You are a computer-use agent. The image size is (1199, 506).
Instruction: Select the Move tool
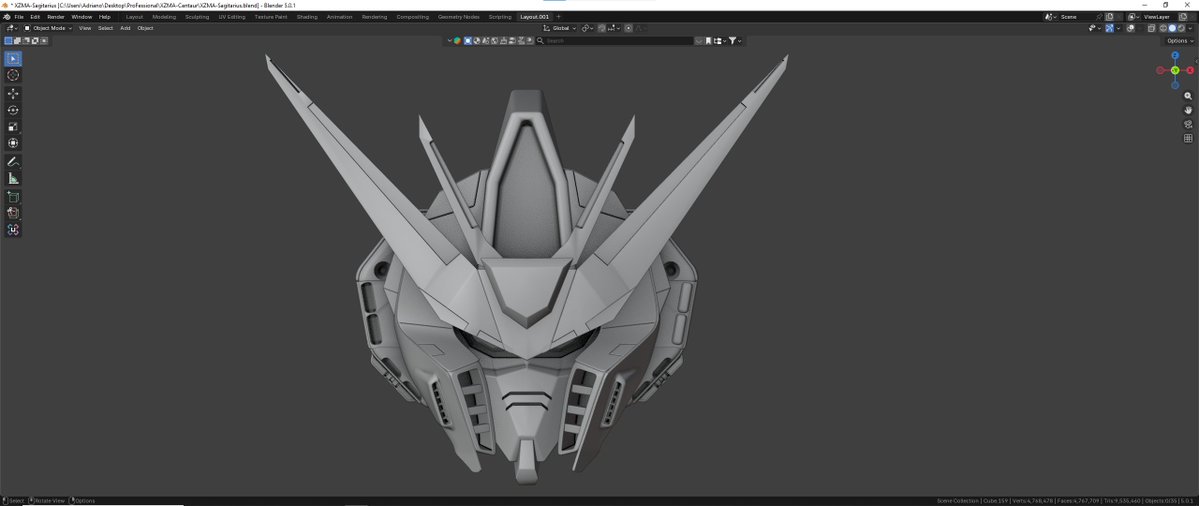tap(13, 93)
